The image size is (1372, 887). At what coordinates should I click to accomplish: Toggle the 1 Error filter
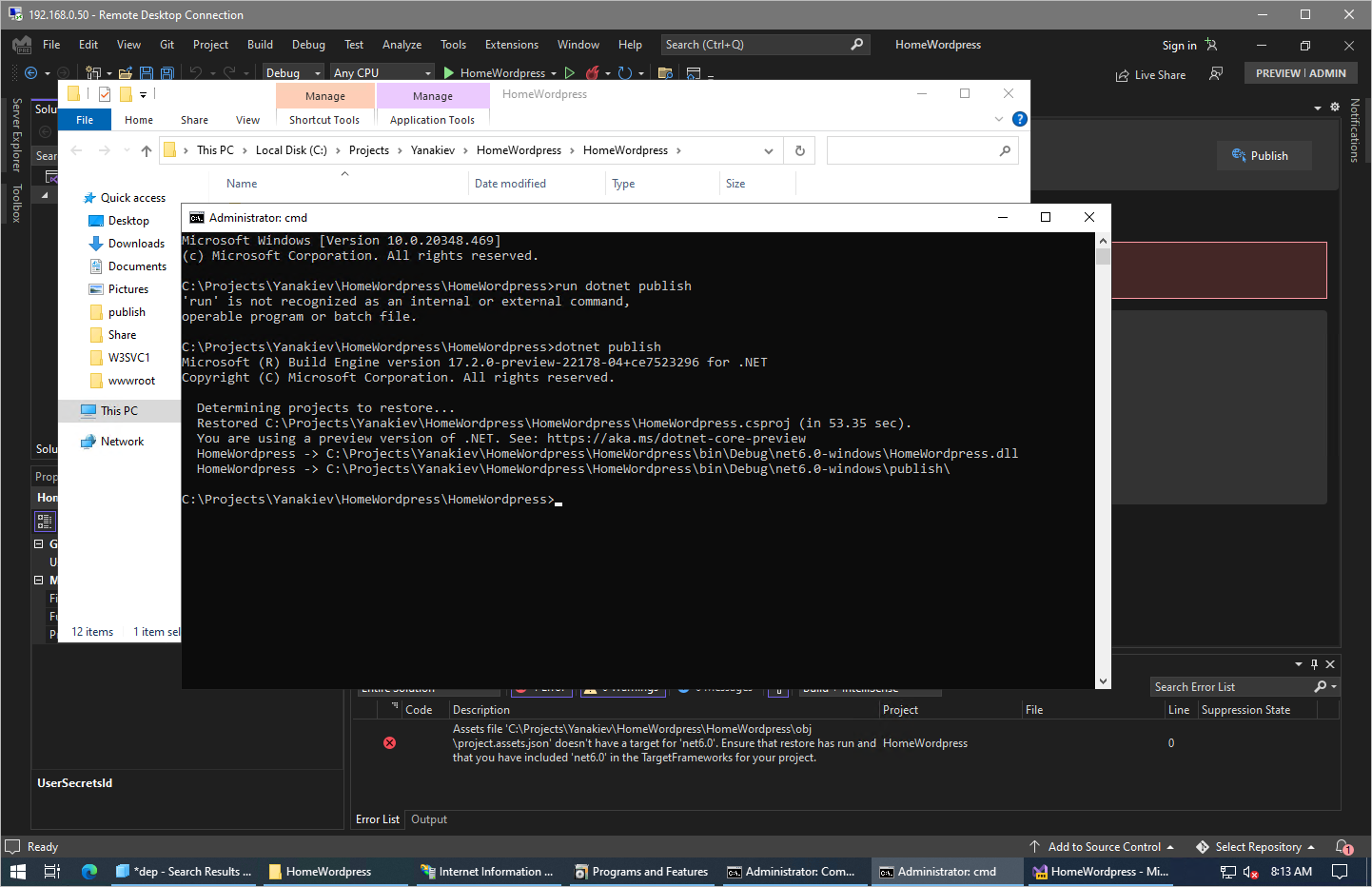tap(541, 687)
